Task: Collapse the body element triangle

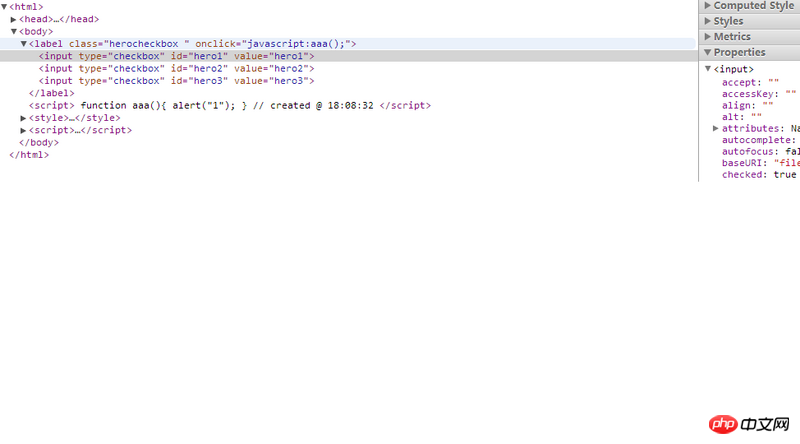Action: click(x=14, y=32)
